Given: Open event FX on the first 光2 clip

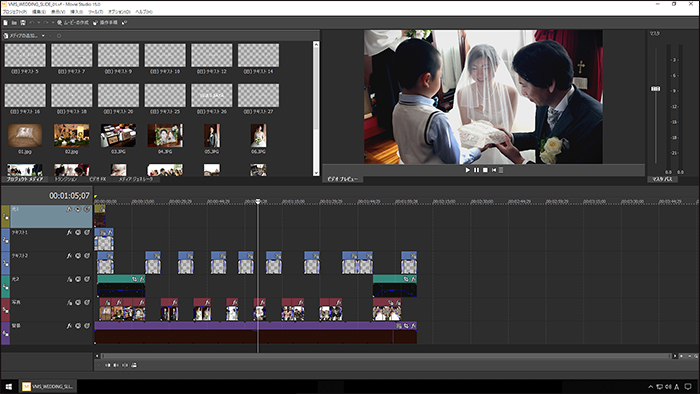Looking at the screenshot, I should pos(142,279).
